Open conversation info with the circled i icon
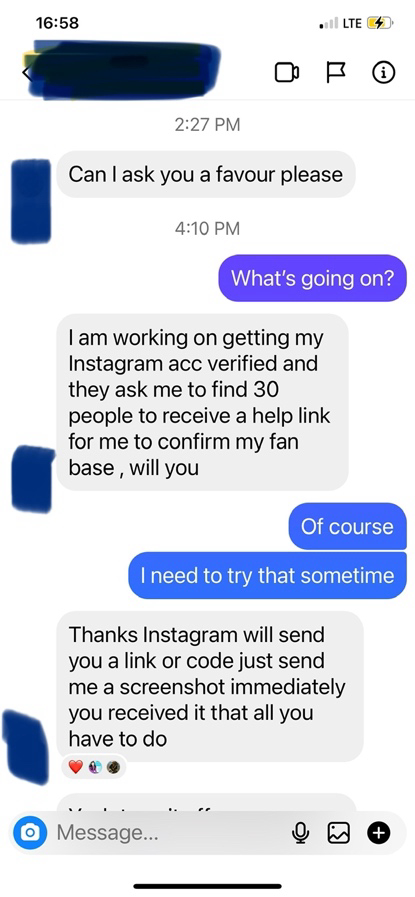 384,73
